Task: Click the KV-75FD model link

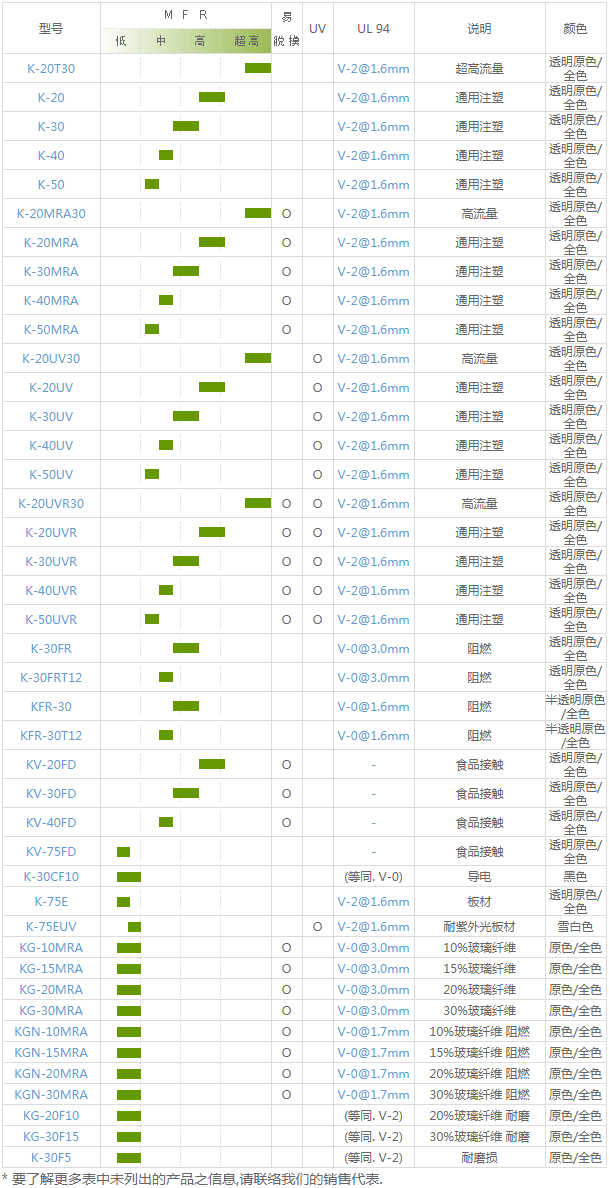Action: click(50, 852)
